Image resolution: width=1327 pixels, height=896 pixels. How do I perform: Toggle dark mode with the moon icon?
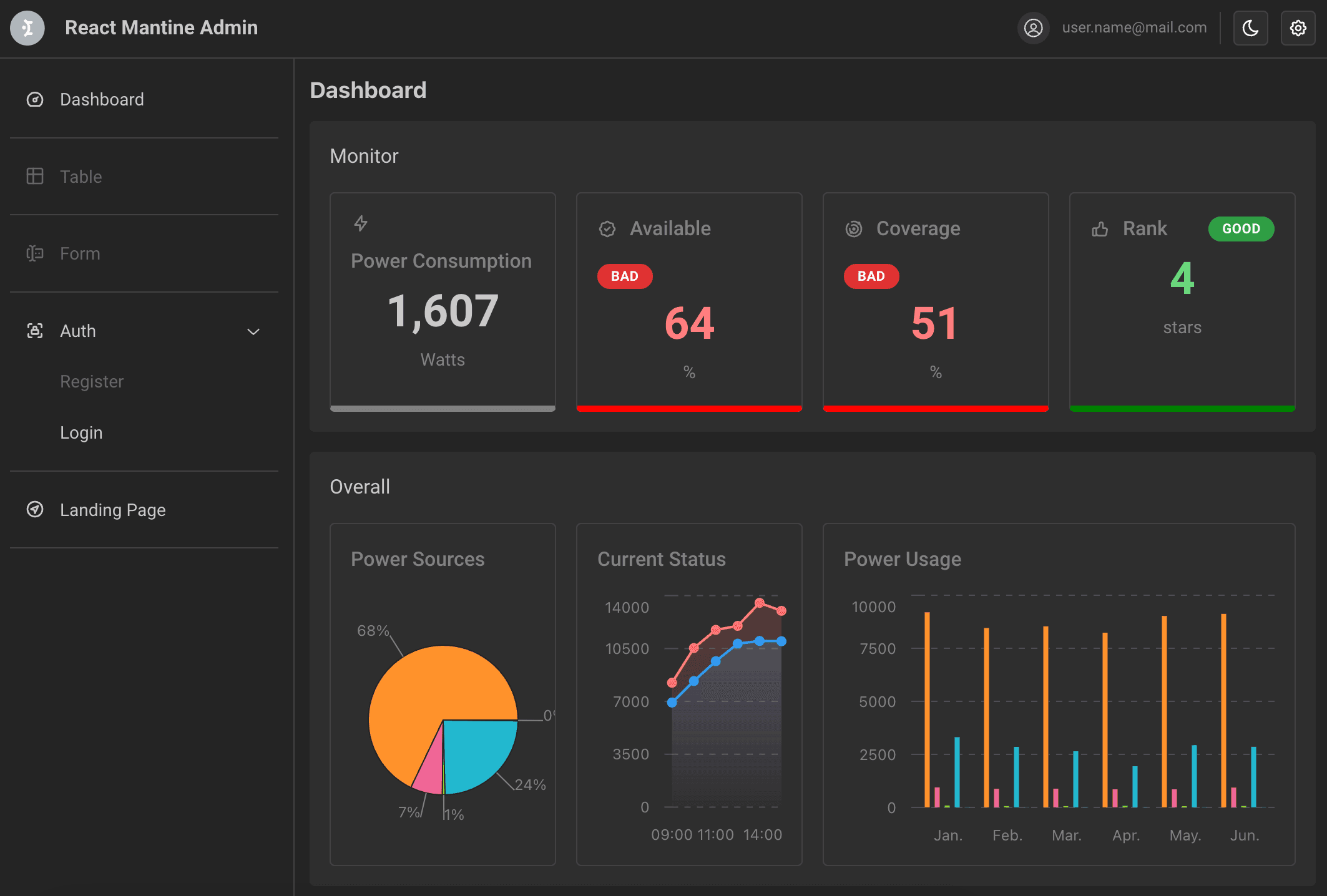1250,28
